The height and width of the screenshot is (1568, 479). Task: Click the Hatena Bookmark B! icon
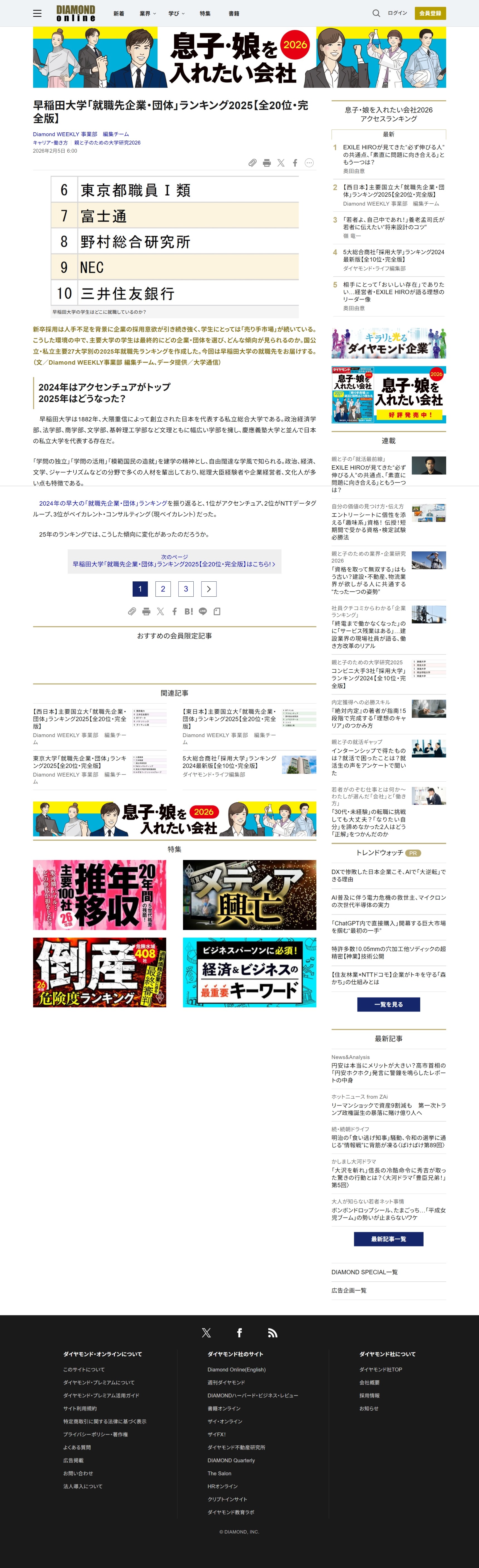click(x=189, y=611)
